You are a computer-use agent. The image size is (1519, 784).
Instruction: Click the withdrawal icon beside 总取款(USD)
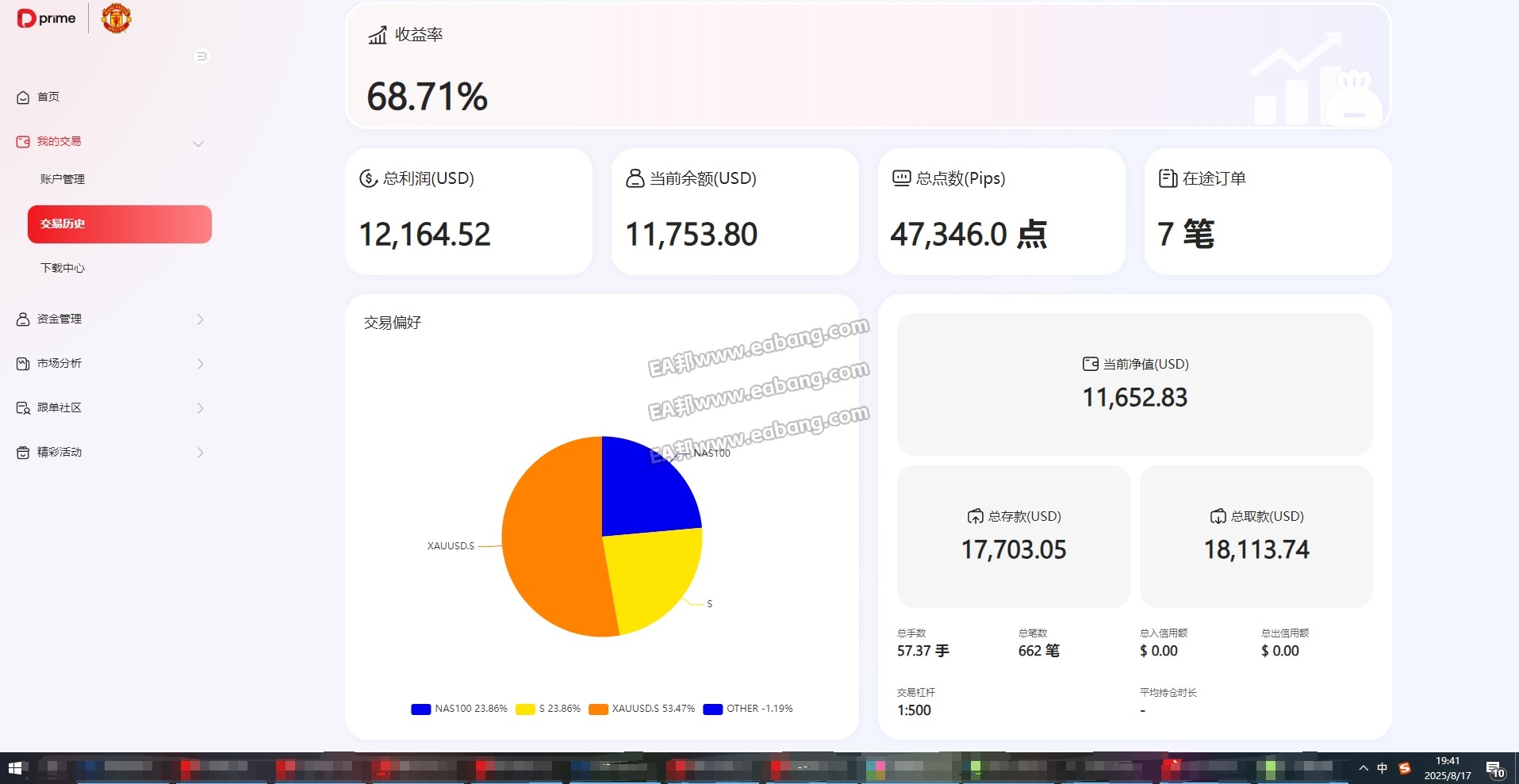pos(1218,517)
